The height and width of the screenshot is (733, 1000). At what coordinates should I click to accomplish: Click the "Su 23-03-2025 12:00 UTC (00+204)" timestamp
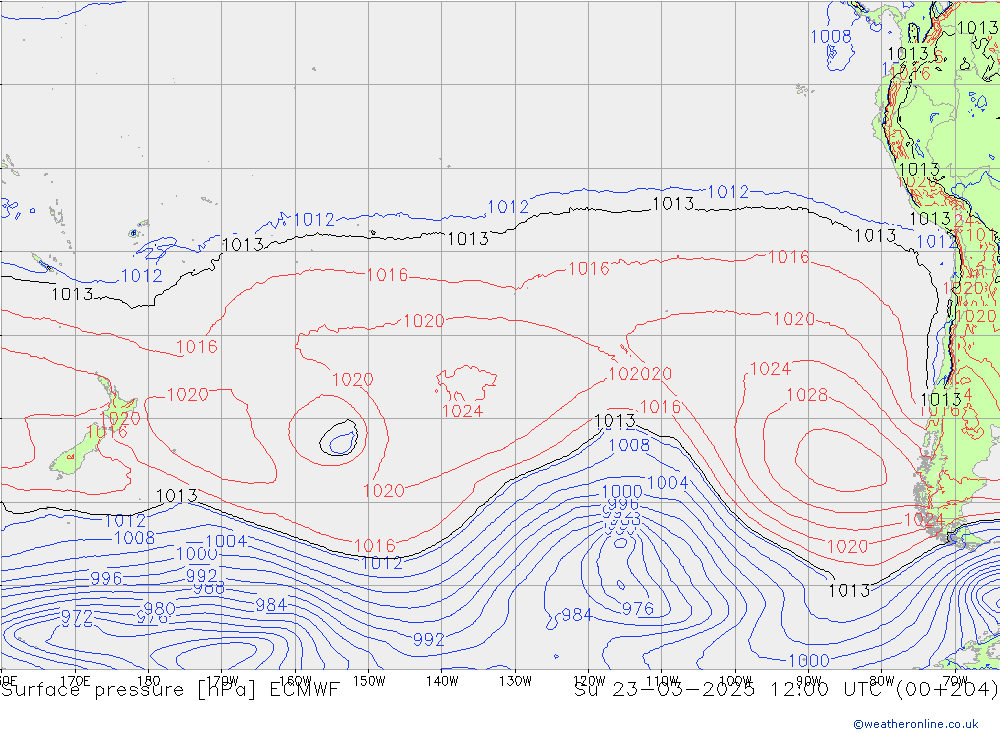click(786, 690)
